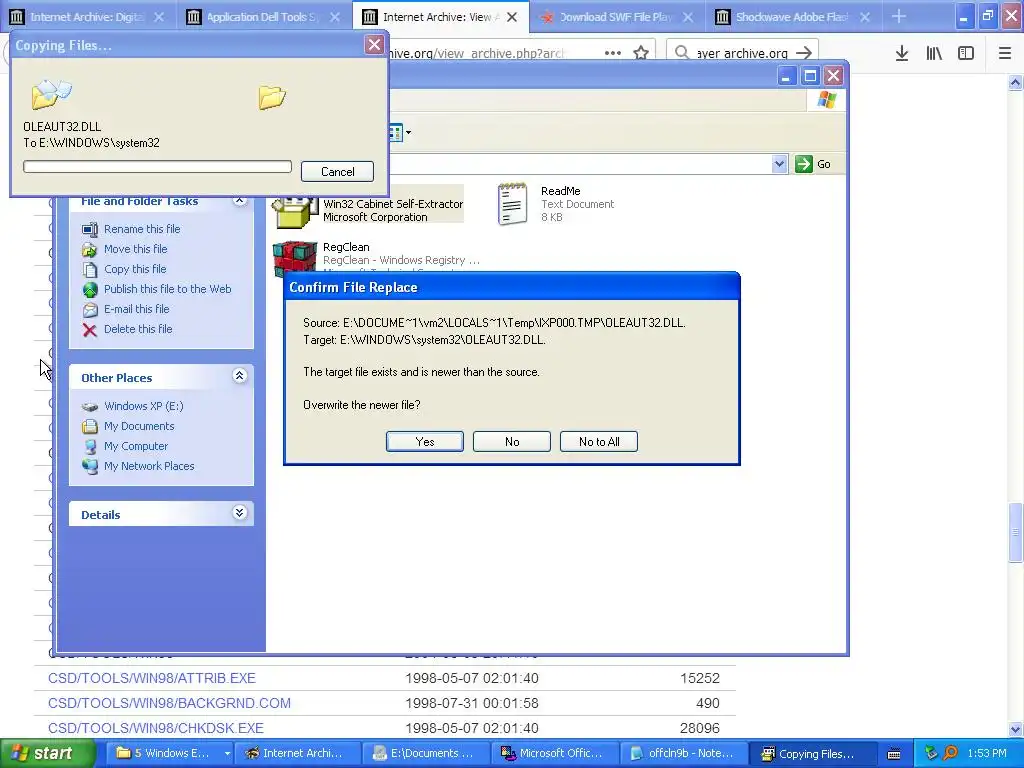Switch to E:\Documents taskbar button
Viewport: 1024px width, 768px height.
click(x=424, y=754)
